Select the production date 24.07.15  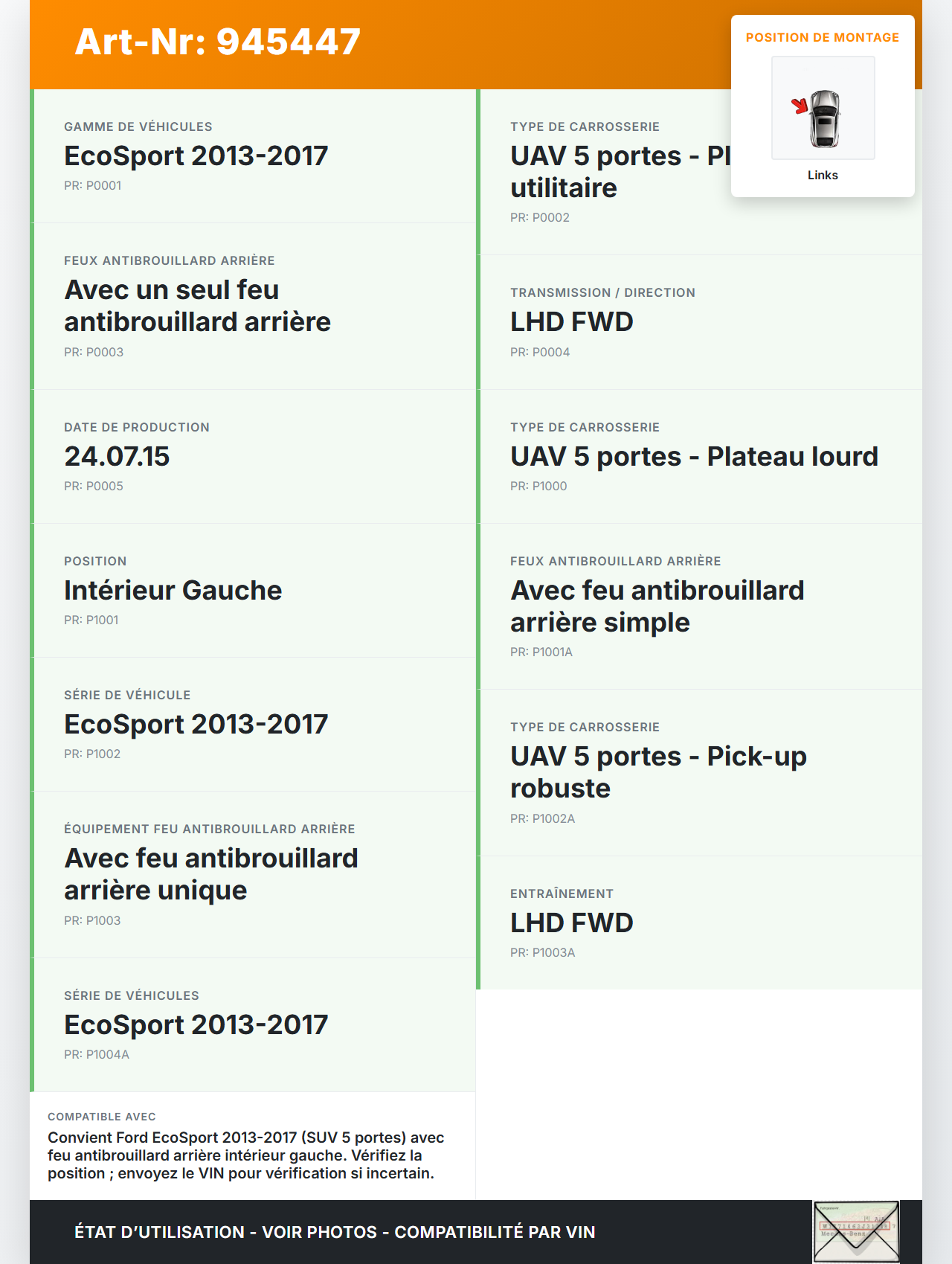click(117, 456)
